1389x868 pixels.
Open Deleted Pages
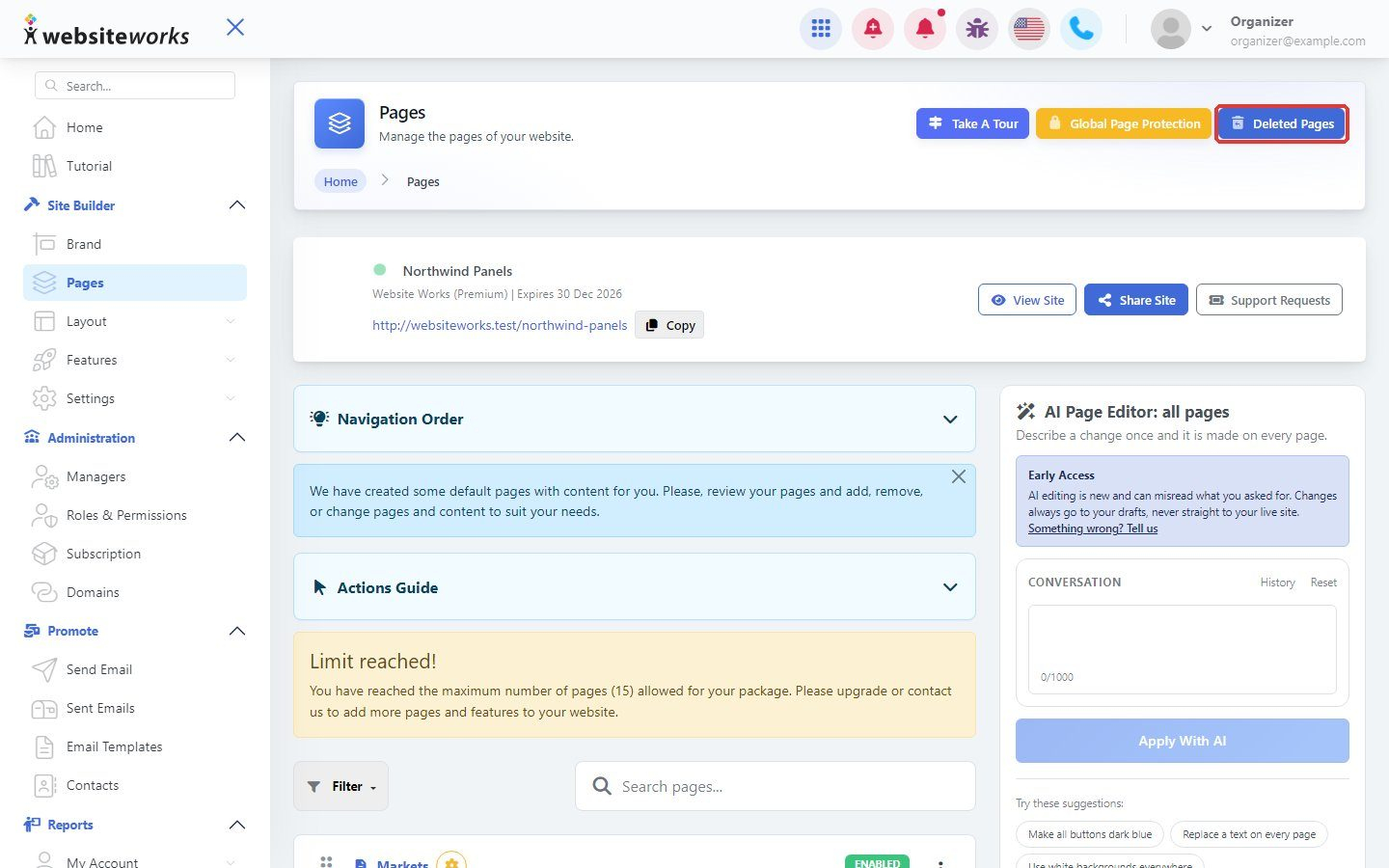coord(1281,123)
